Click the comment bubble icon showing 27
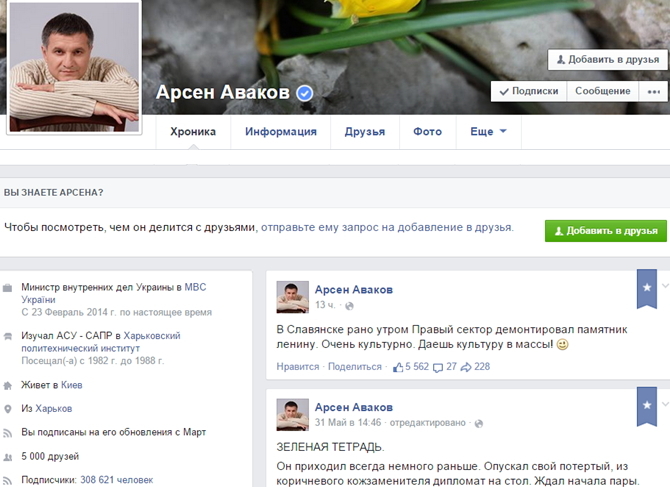 tap(438, 367)
